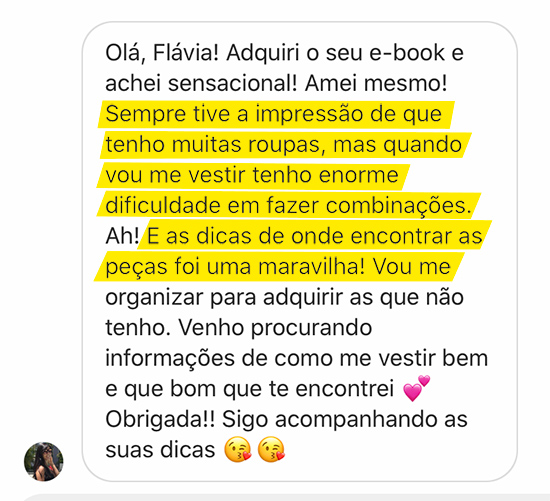
Task: Click the pink double hearts emoji
Action: (416, 388)
